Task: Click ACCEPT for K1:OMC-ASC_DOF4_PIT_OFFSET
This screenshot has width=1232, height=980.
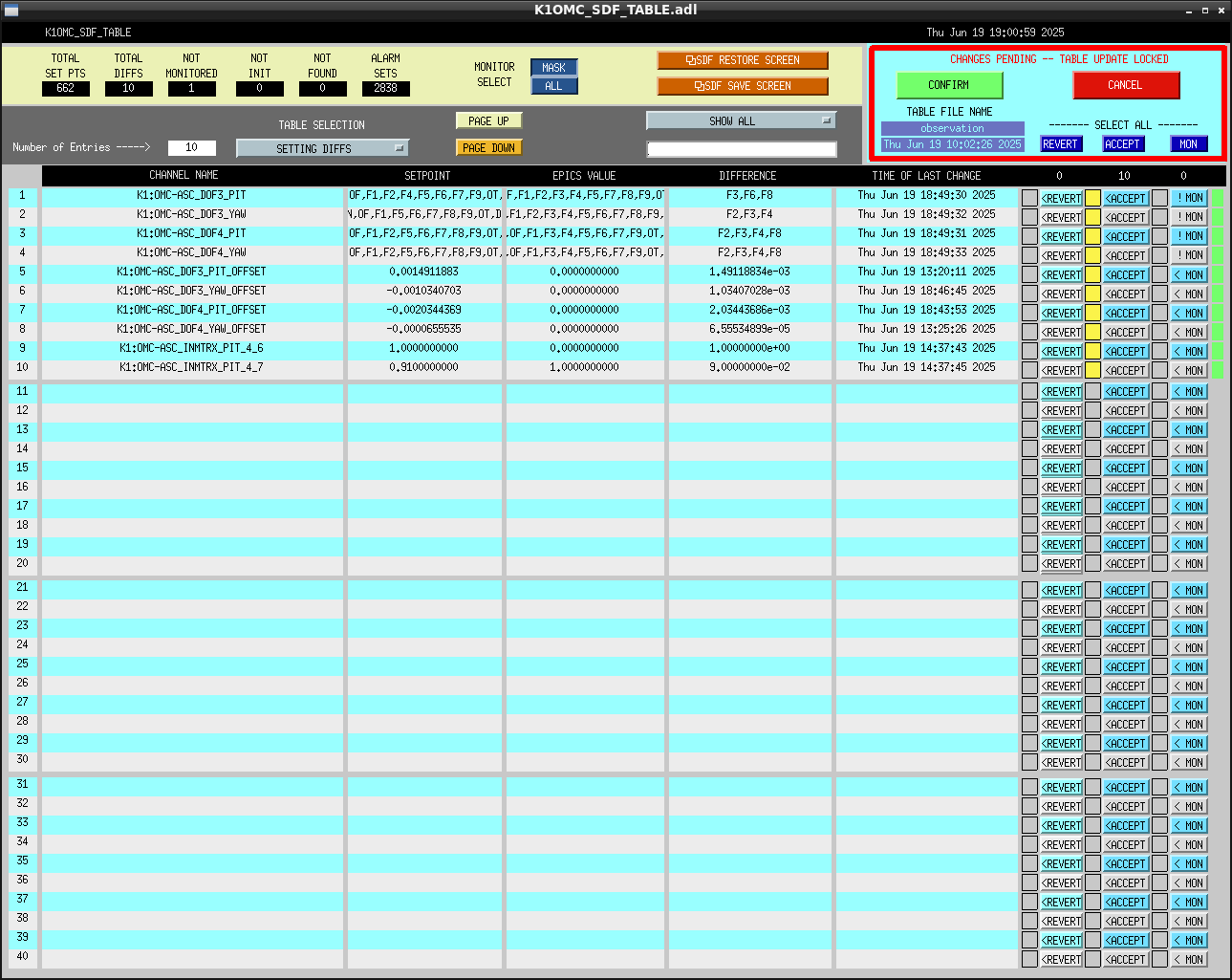Action: [1126, 313]
